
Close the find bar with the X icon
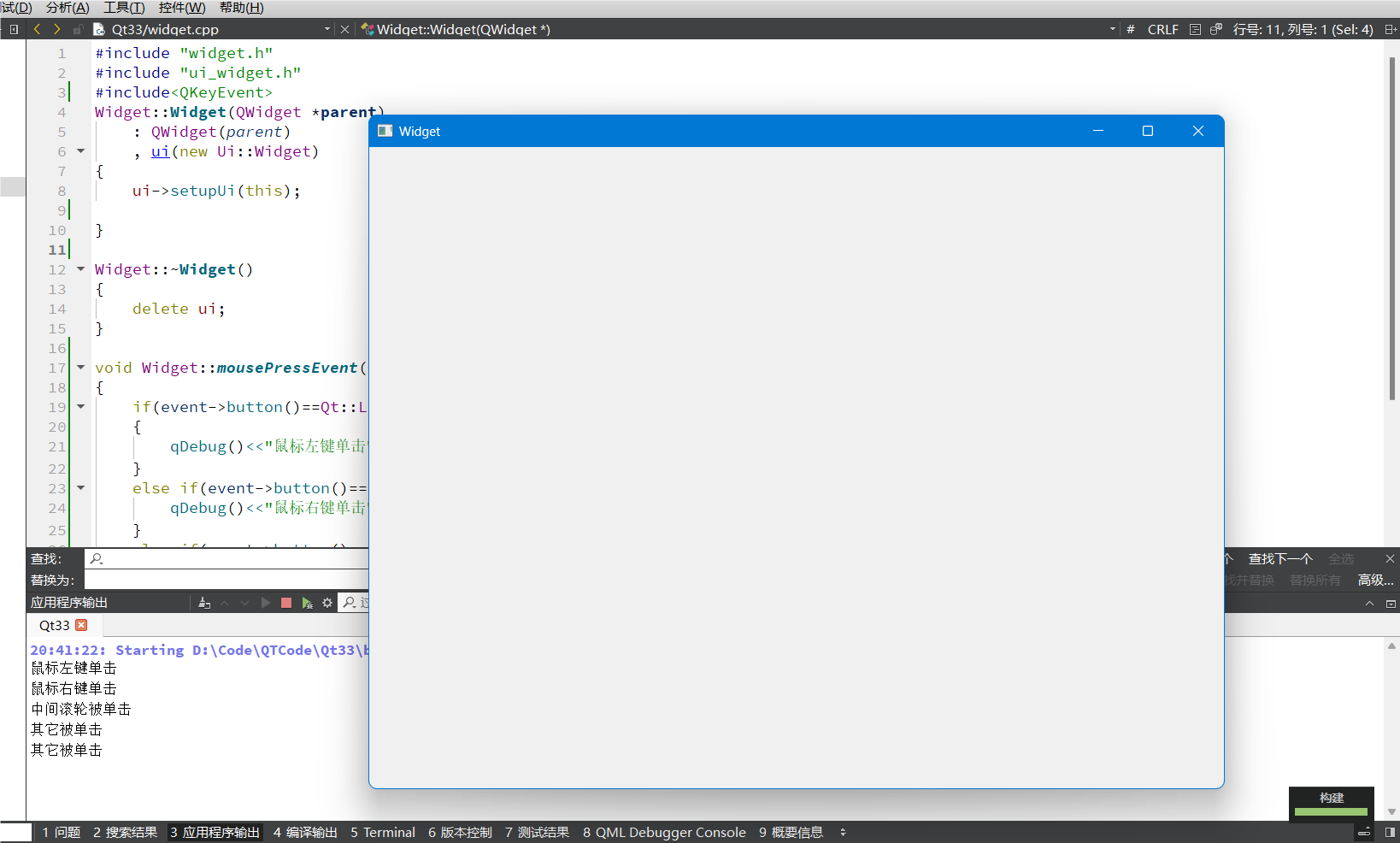1390,558
